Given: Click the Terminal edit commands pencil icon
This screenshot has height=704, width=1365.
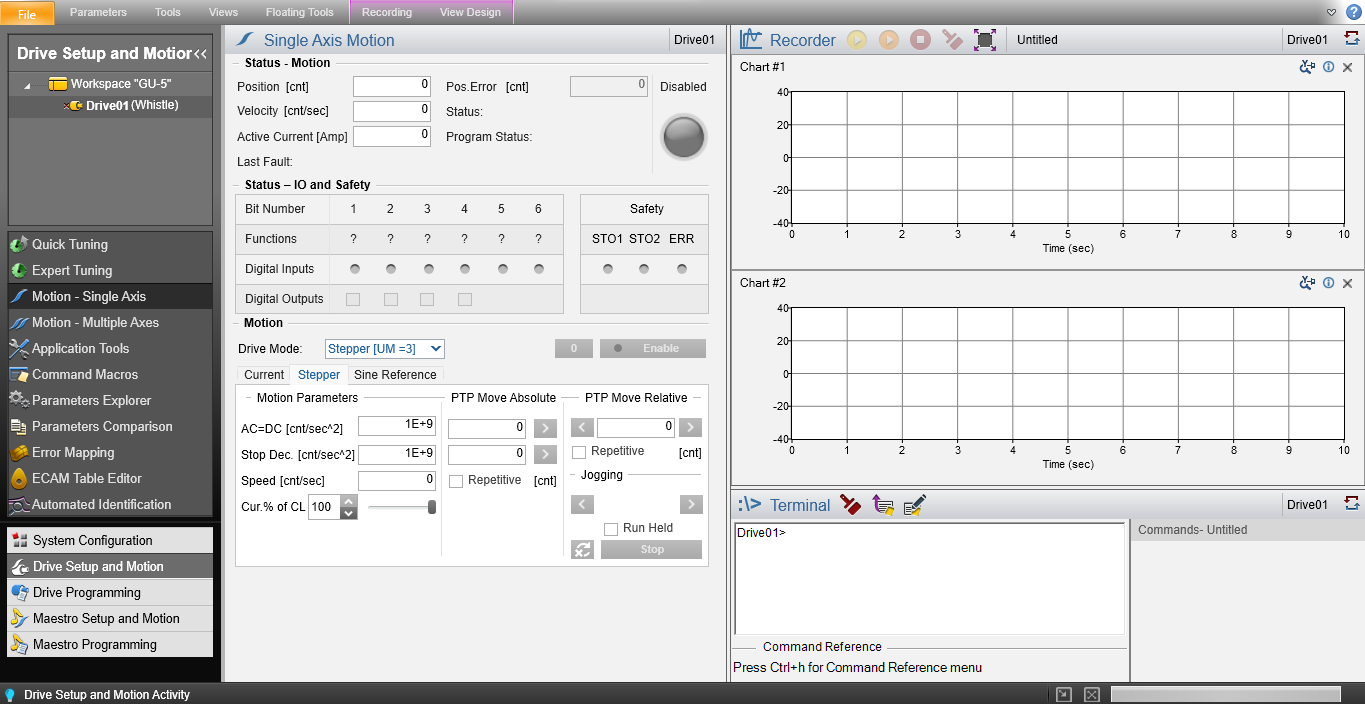Looking at the screenshot, I should 914,505.
